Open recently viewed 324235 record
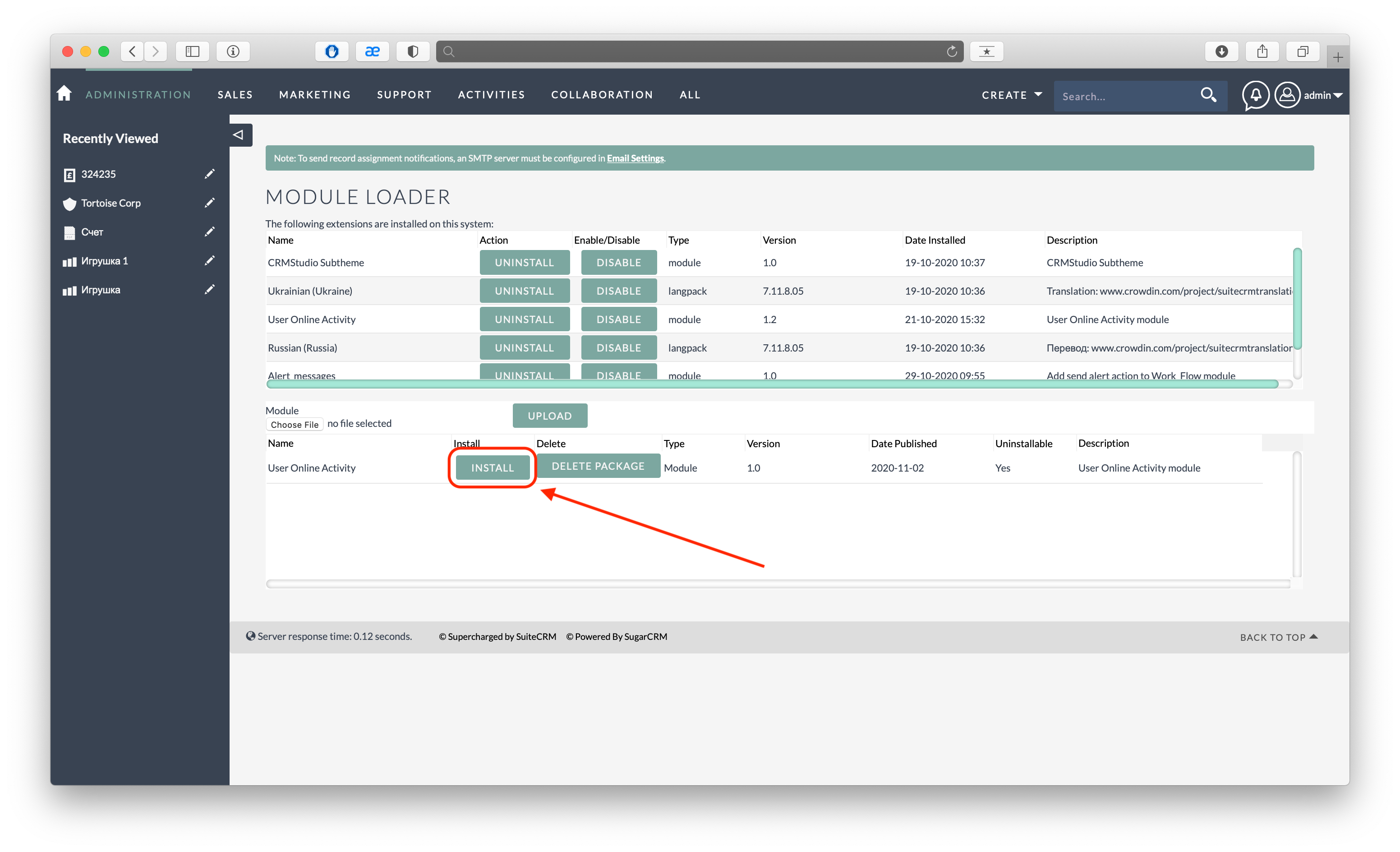This screenshot has height=852, width=1400. [x=98, y=174]
